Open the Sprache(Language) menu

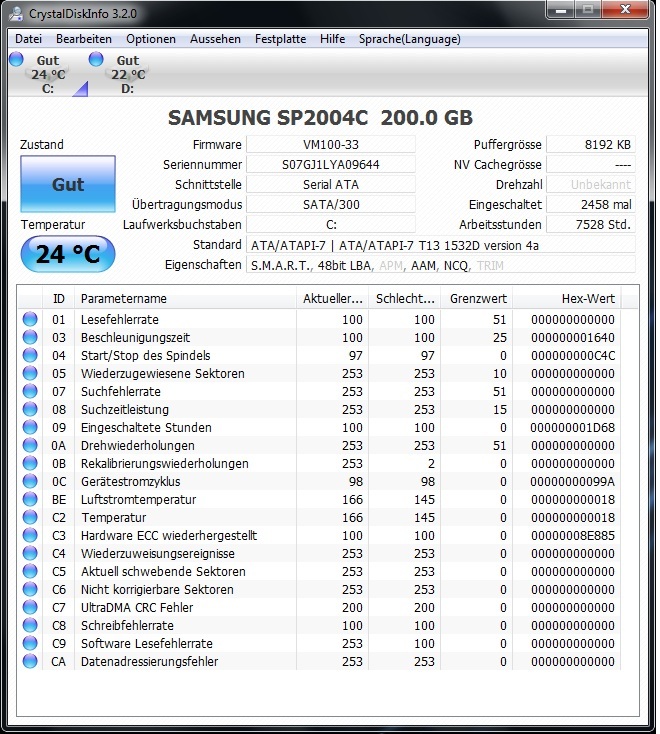[410, 39]
